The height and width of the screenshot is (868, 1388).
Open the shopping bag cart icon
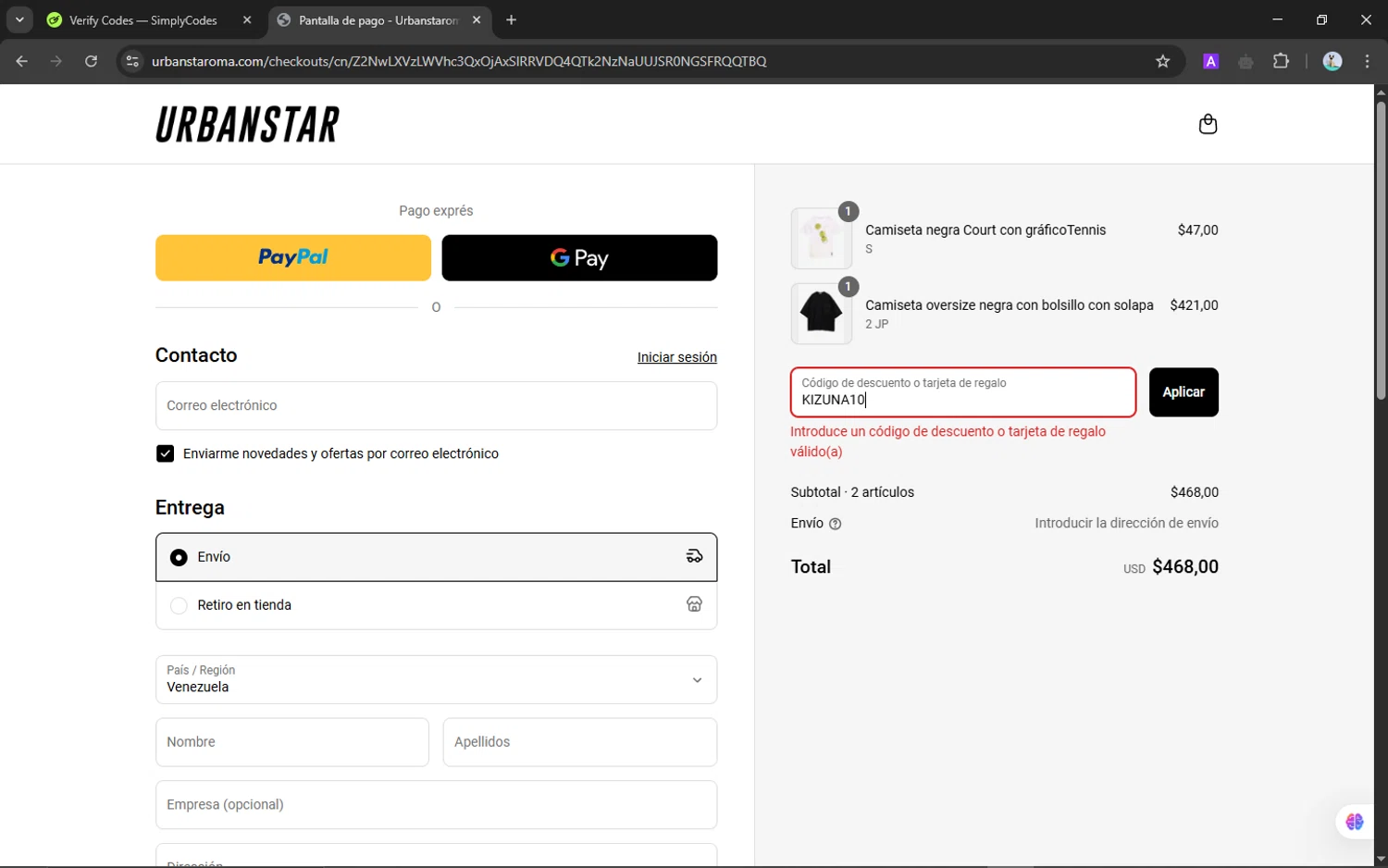point(1208,124)
